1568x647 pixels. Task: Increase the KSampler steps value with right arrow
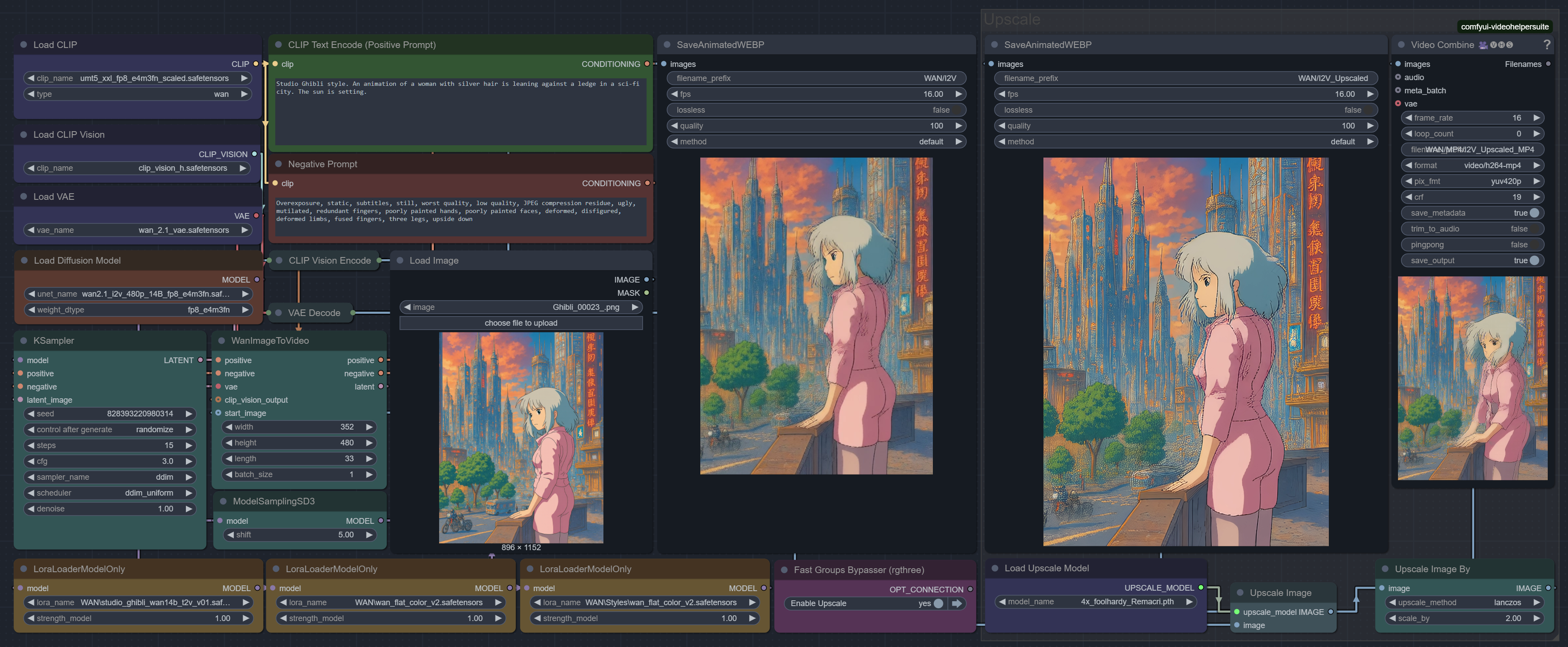[189, 446]
